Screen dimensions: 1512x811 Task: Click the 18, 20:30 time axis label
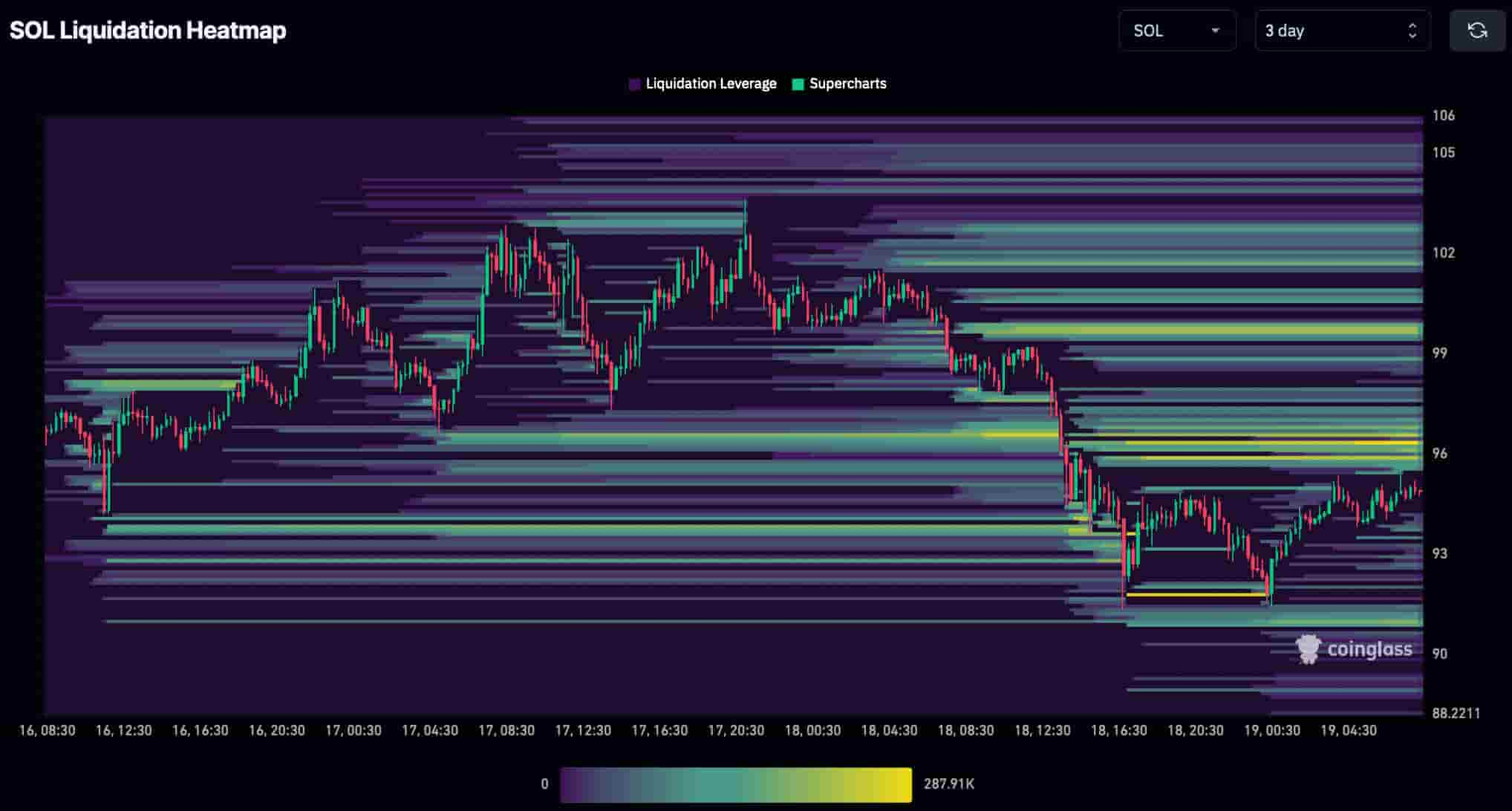(x=1195, y=730)
